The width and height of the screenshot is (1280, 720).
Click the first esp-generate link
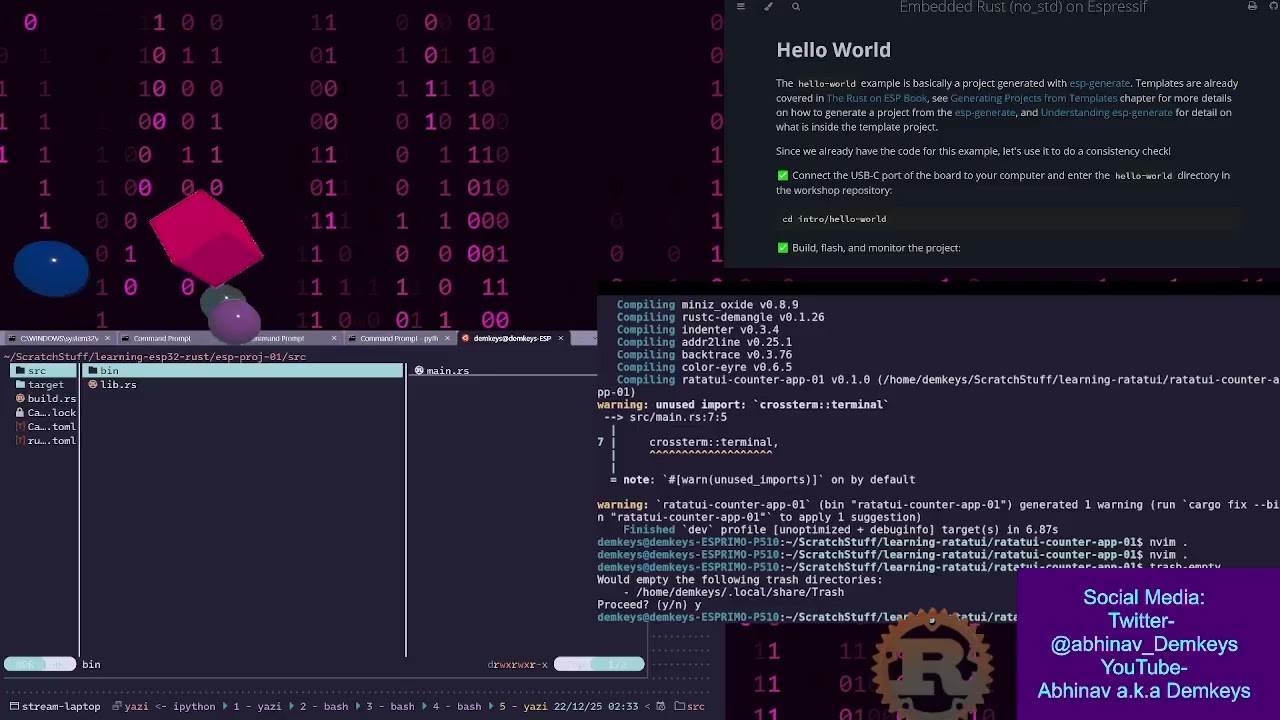tap(1099, 83)
